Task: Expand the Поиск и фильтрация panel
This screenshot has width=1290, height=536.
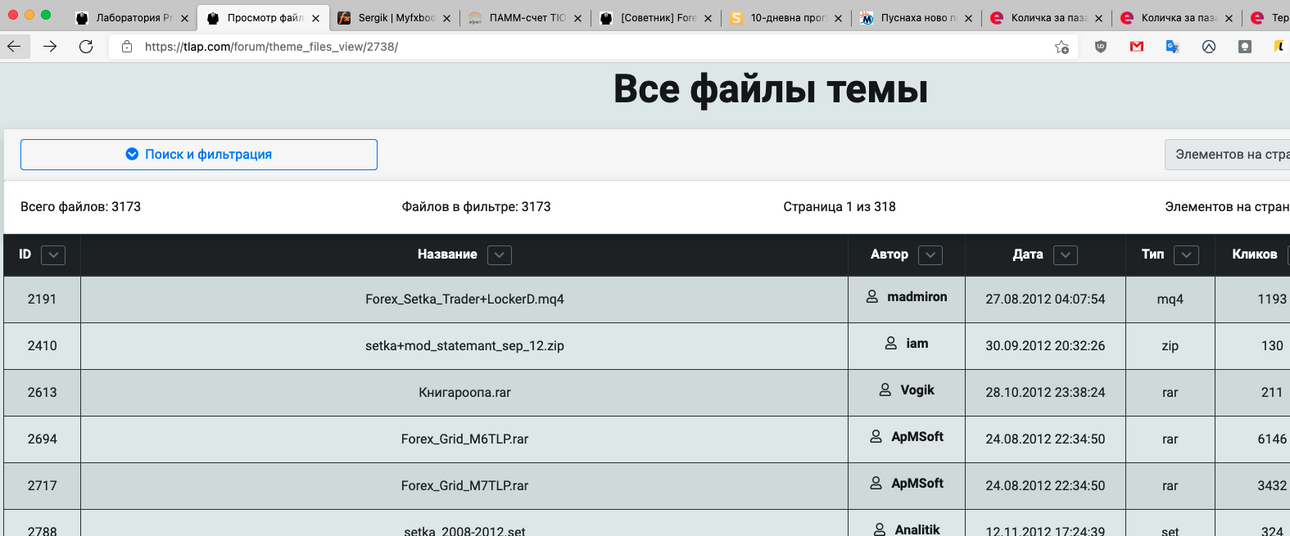Action: pos(199,154)
